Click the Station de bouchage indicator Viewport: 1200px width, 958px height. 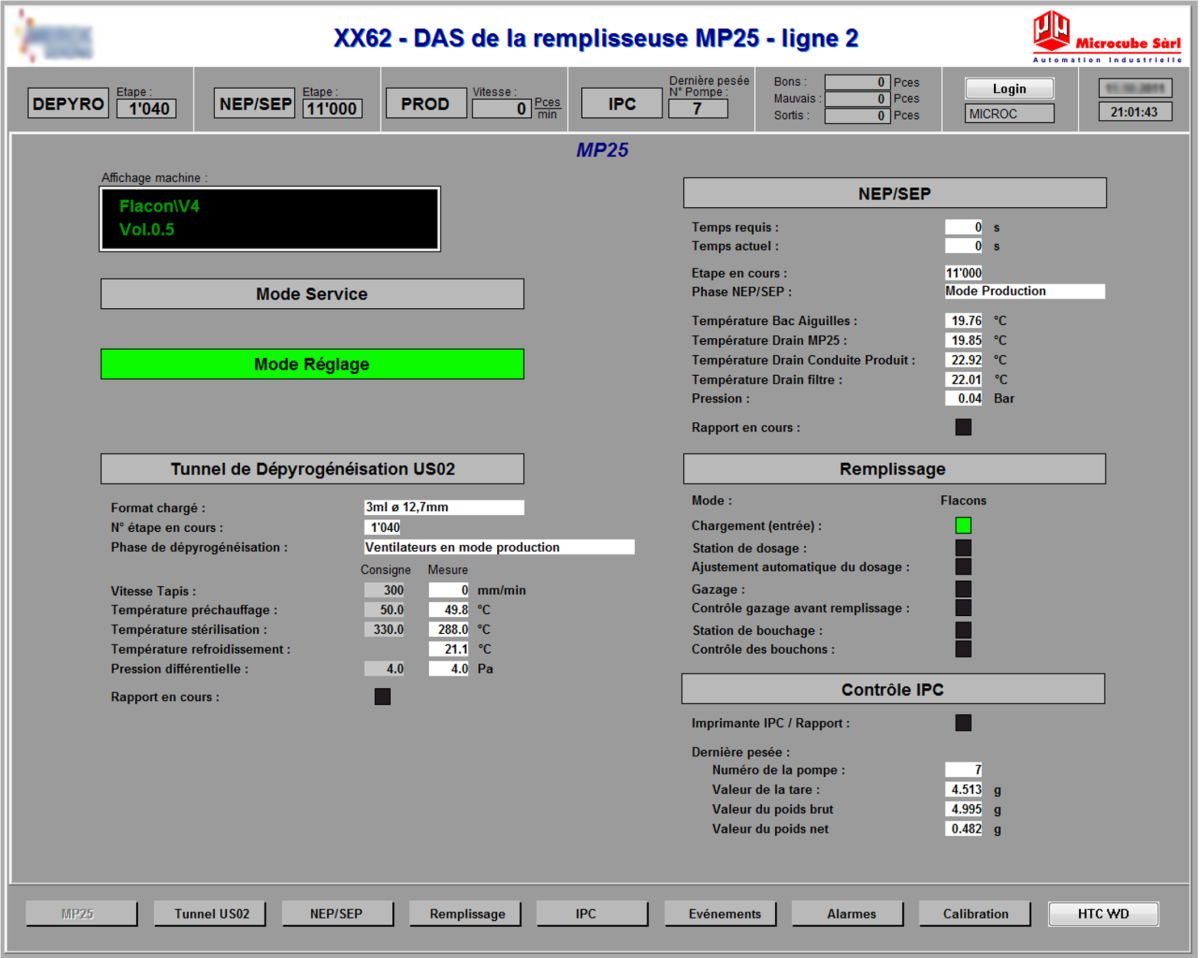(963, 630)
